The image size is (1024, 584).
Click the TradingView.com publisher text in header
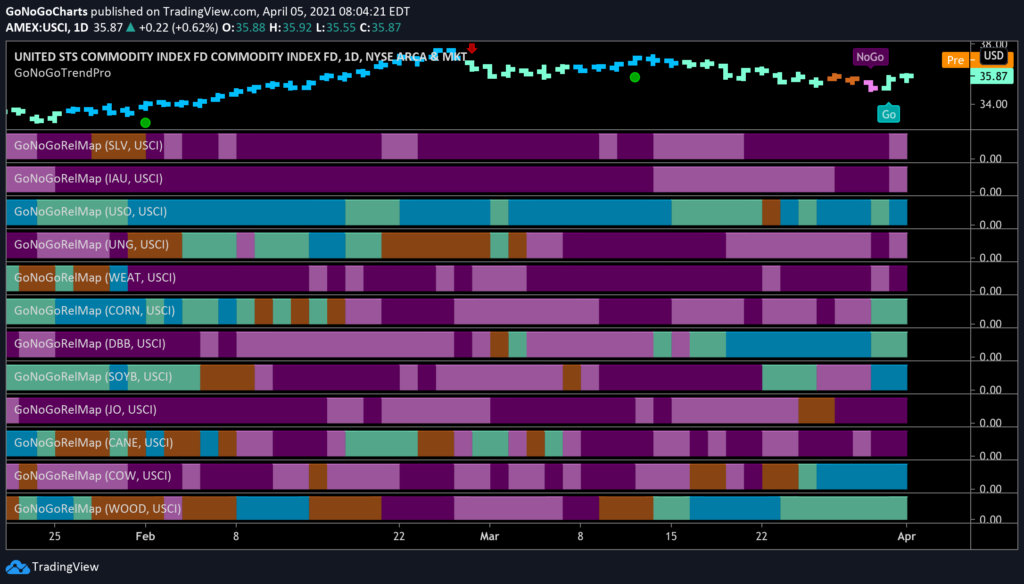click(x=209, y=12)
